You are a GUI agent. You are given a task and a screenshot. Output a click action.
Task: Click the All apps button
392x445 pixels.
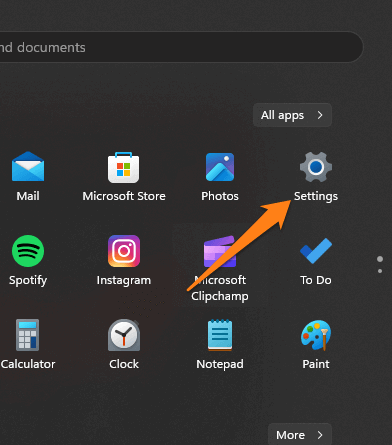pos(292,115)
